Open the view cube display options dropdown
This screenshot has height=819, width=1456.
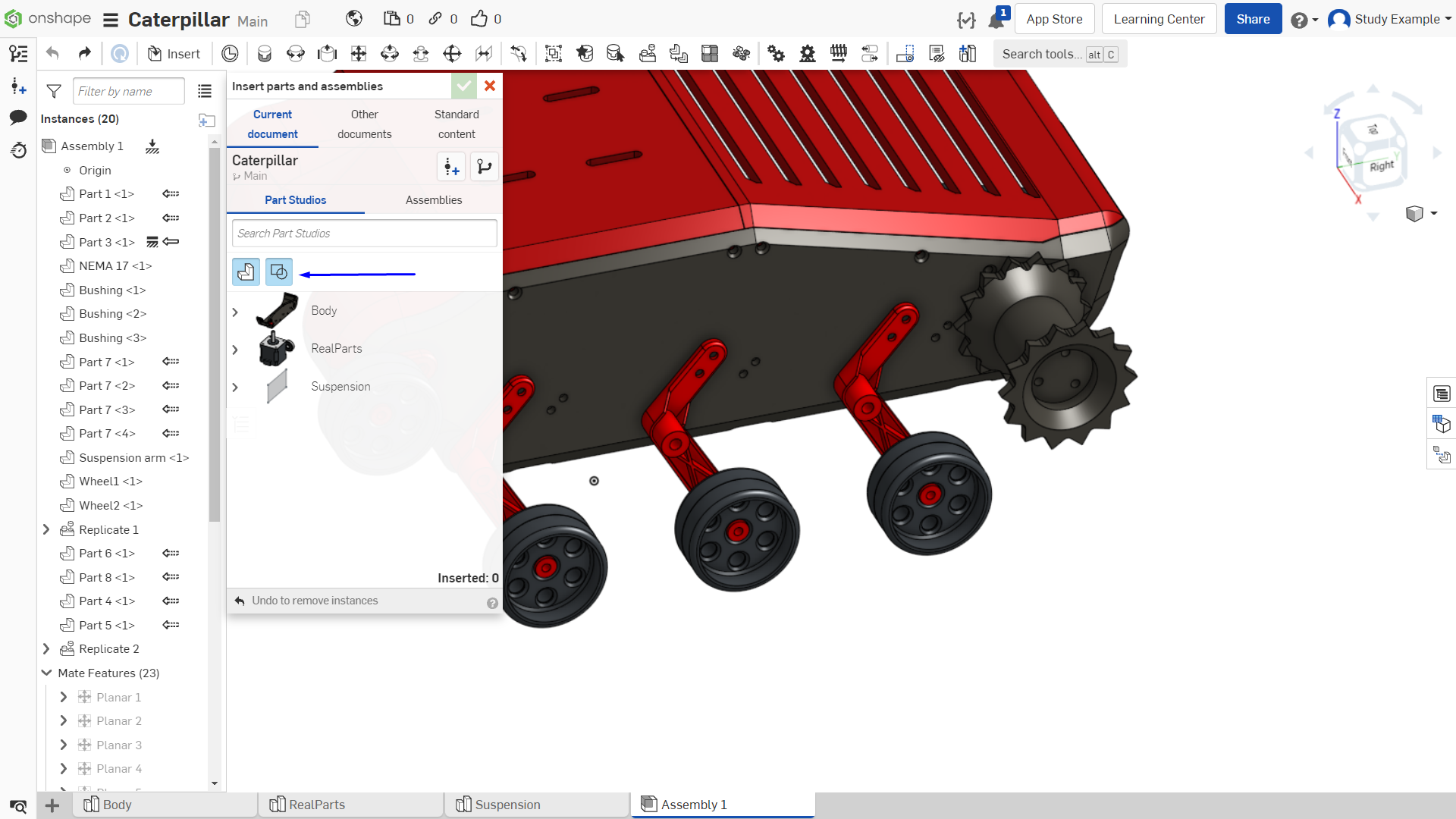tap(1422, 214)
